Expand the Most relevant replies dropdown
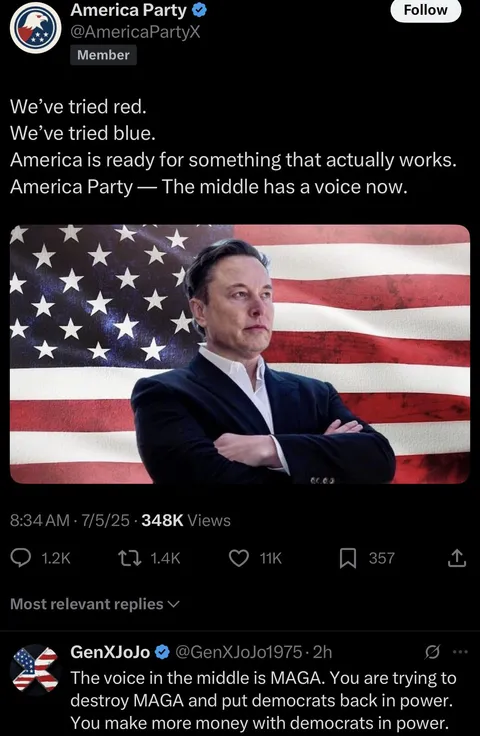The width and height of the screenshot is (480, 736). click(95, 604)
